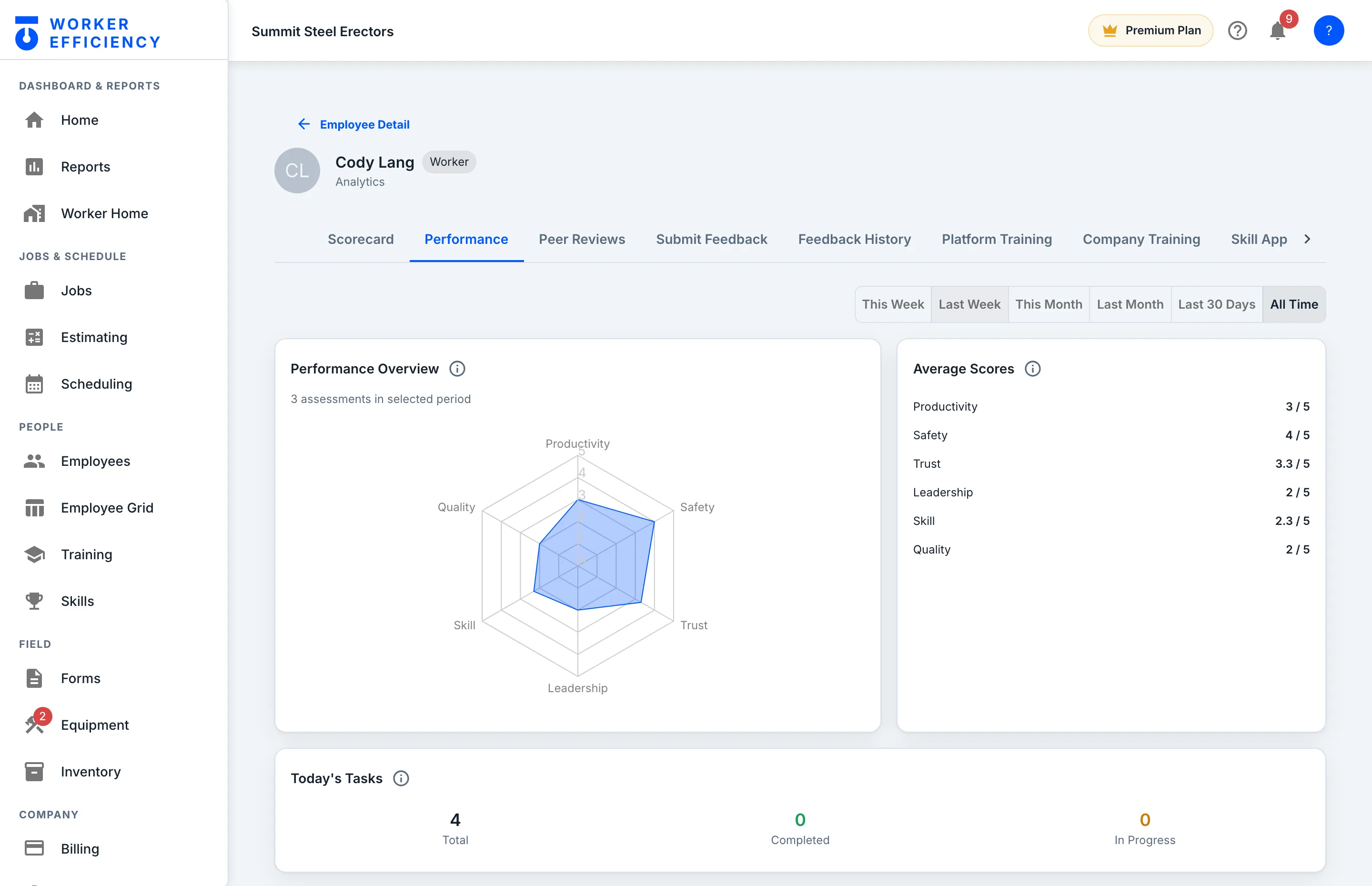Select the This Week period filter
1372x886 pixels.
893,304
